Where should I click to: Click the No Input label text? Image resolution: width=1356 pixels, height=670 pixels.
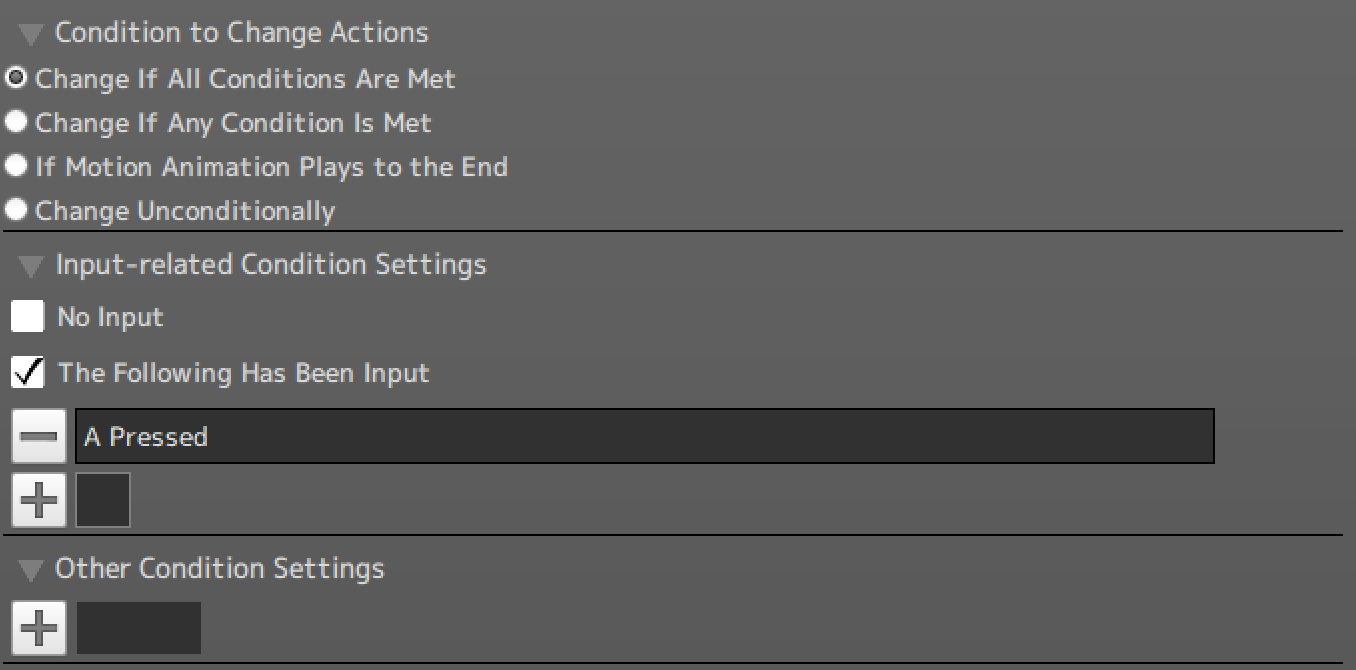(x=110, y=317)
